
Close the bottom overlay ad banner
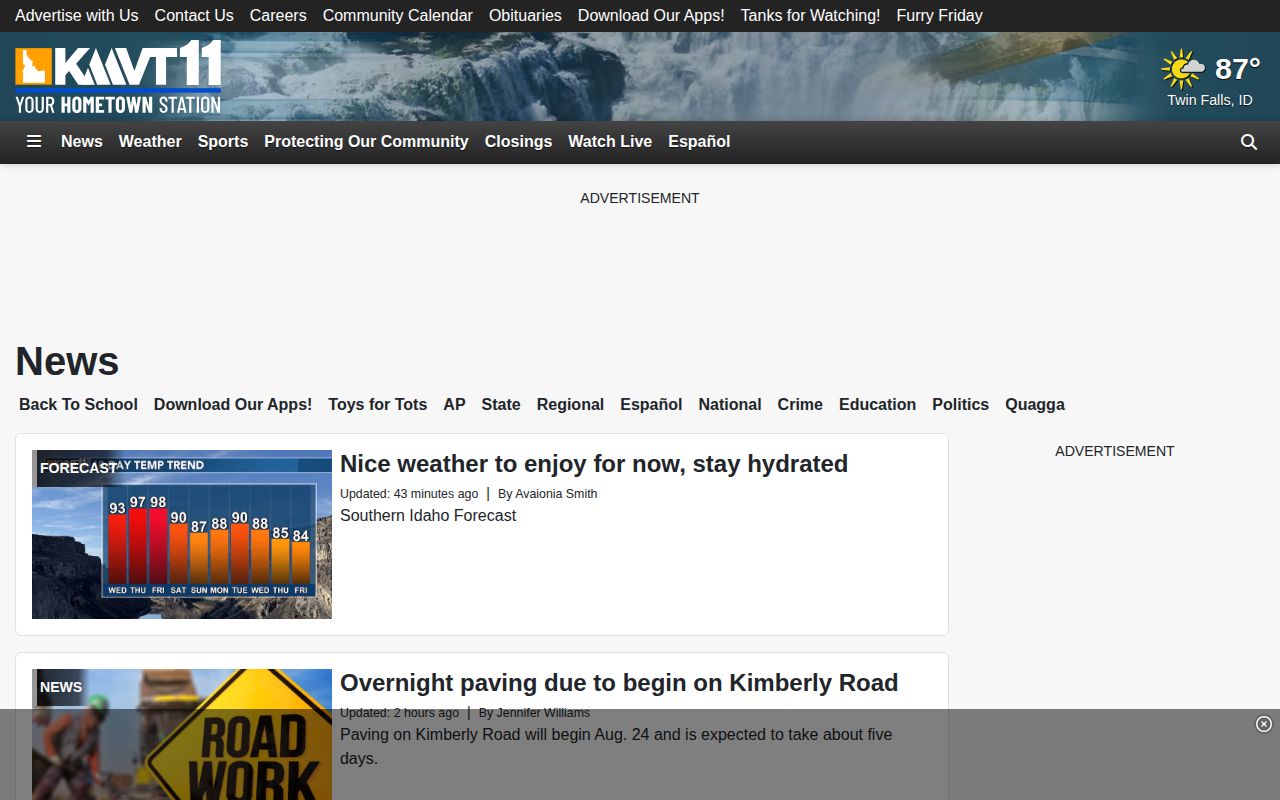[1264, 724]
